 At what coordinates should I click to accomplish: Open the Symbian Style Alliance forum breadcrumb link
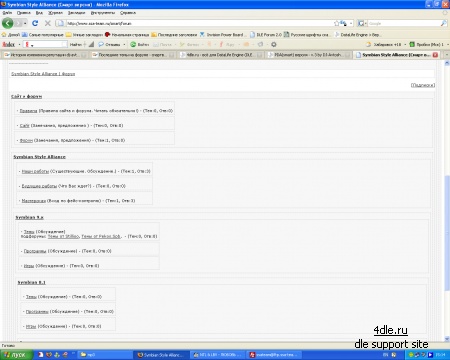tap(43, 74)
